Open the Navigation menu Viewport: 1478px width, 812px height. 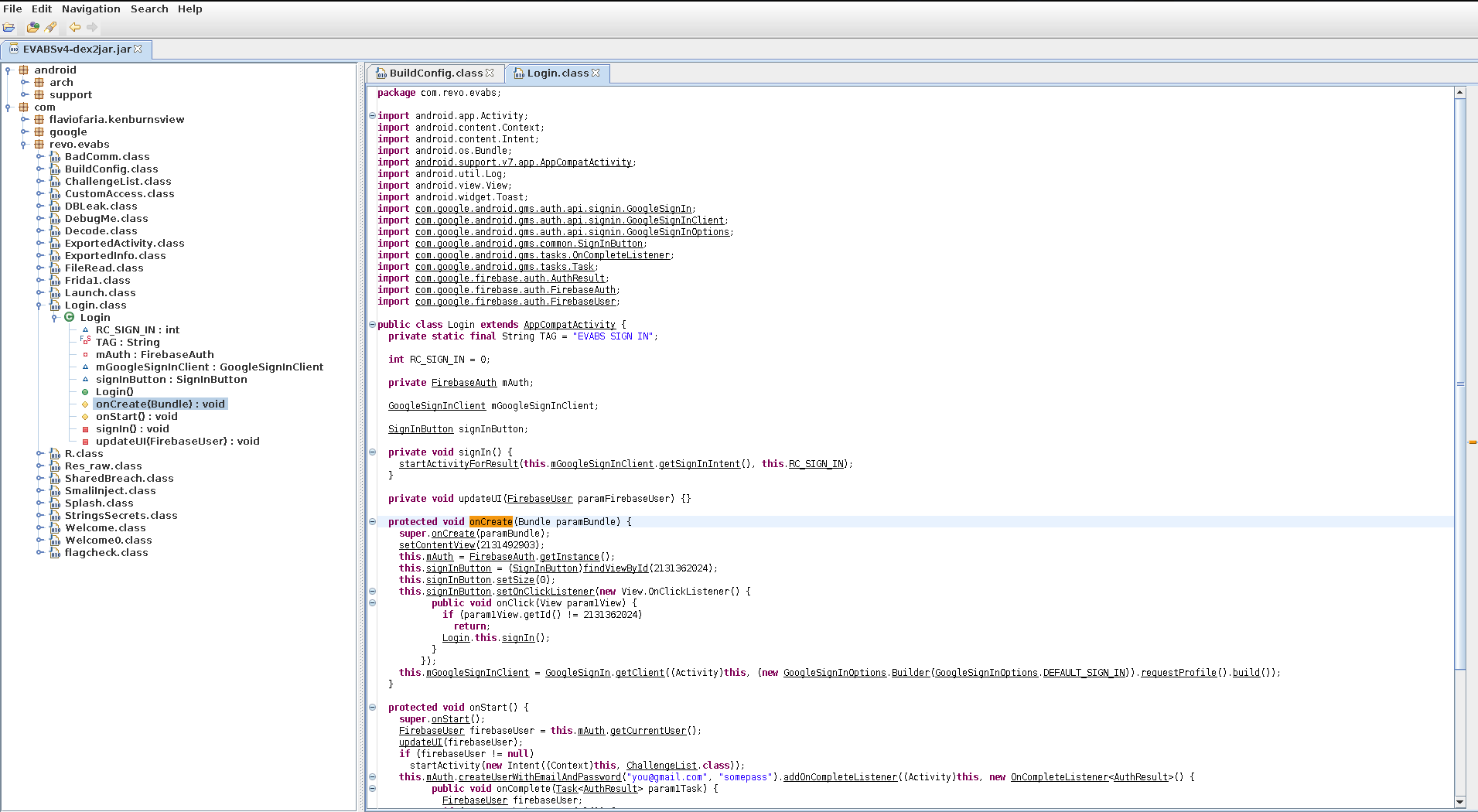click(x=90, y=9)
